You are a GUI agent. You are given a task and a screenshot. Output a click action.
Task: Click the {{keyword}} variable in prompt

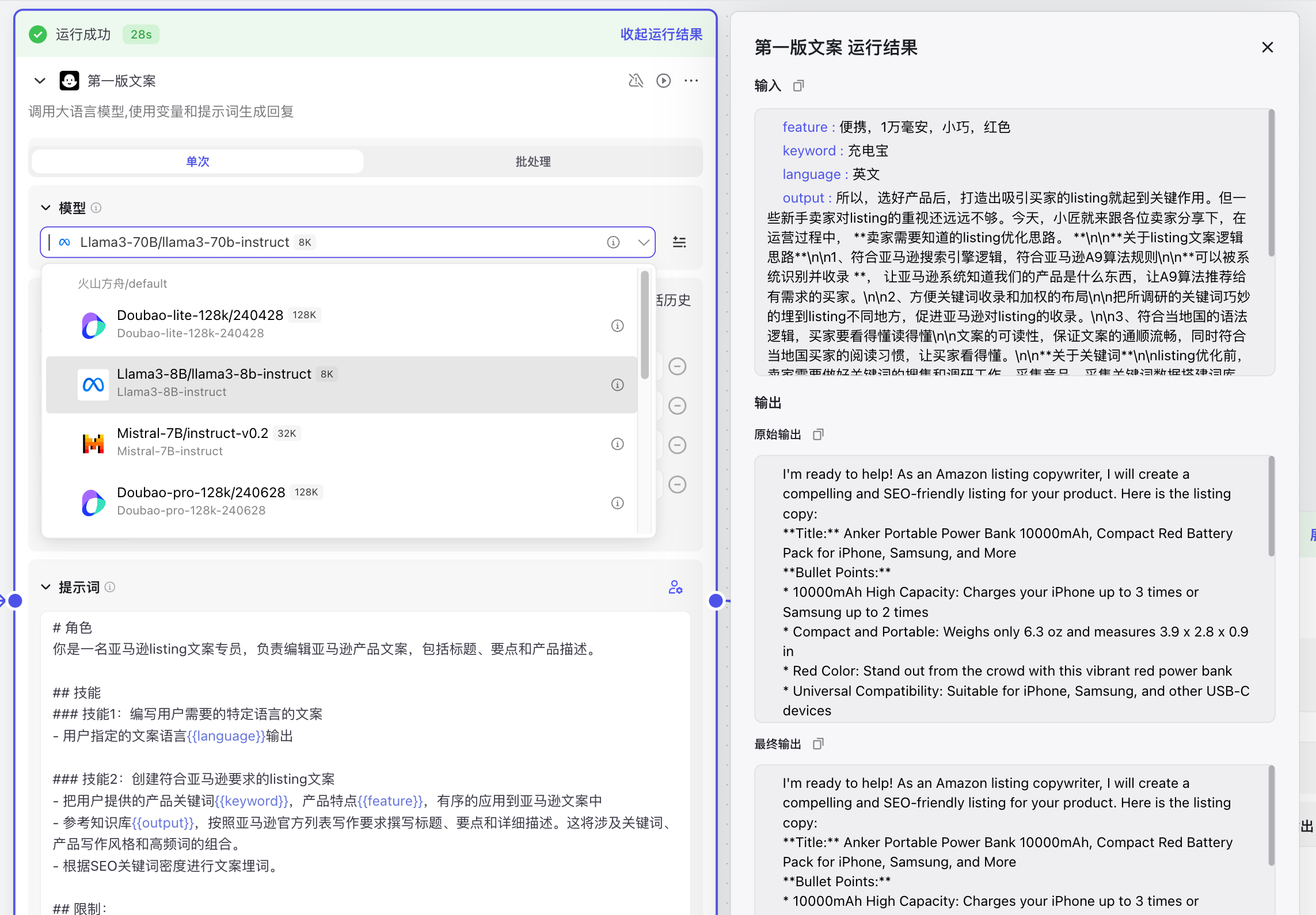coord(252,801)
